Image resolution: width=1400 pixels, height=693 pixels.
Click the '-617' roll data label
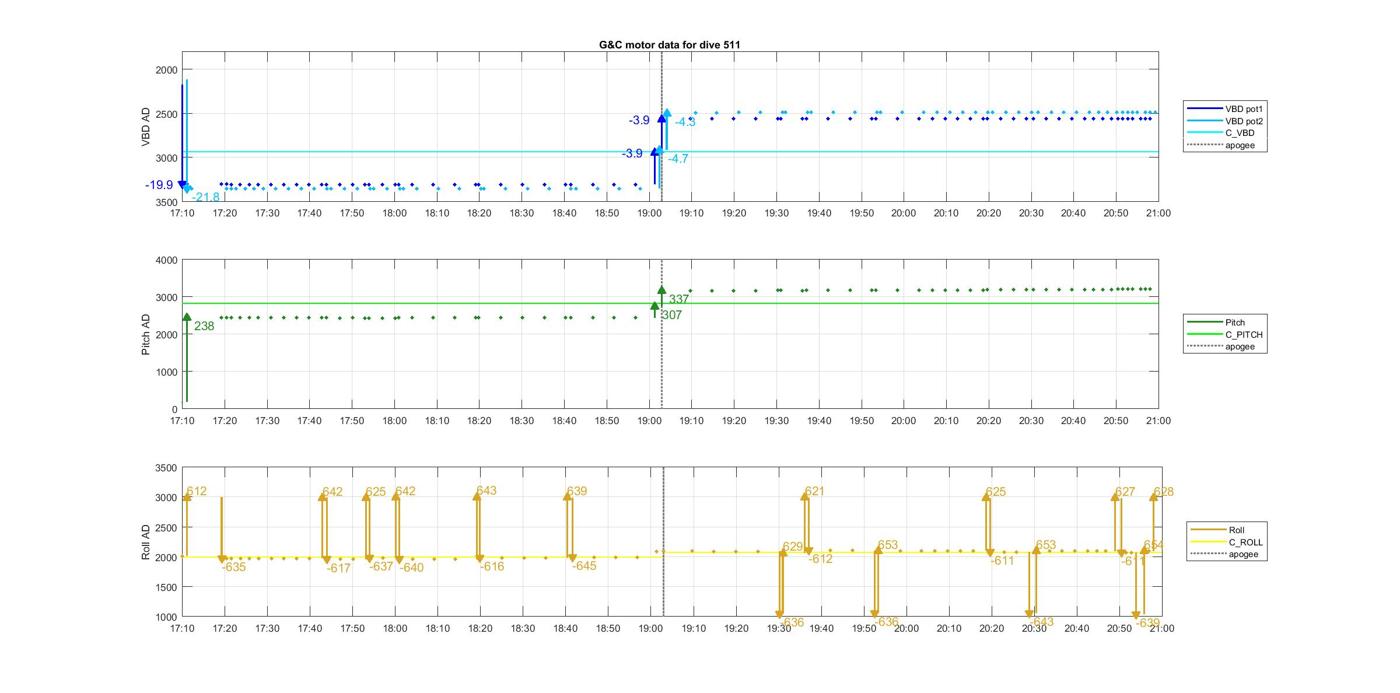(x=338, y=568)
